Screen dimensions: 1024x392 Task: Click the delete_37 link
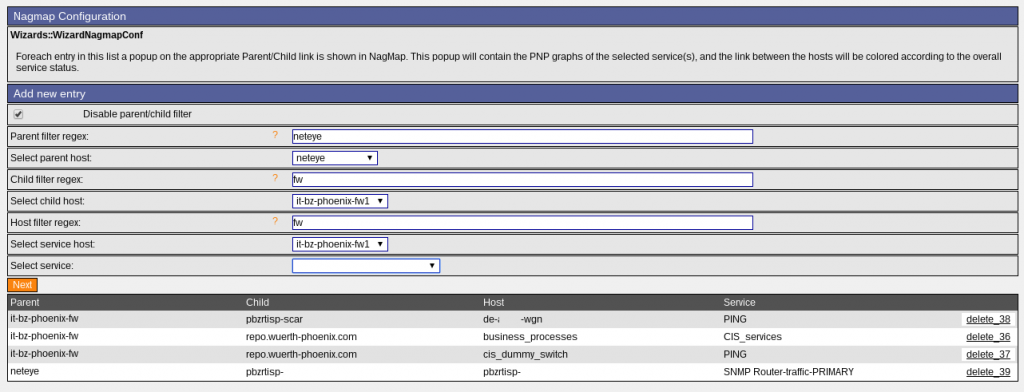(x=988, y=355)
